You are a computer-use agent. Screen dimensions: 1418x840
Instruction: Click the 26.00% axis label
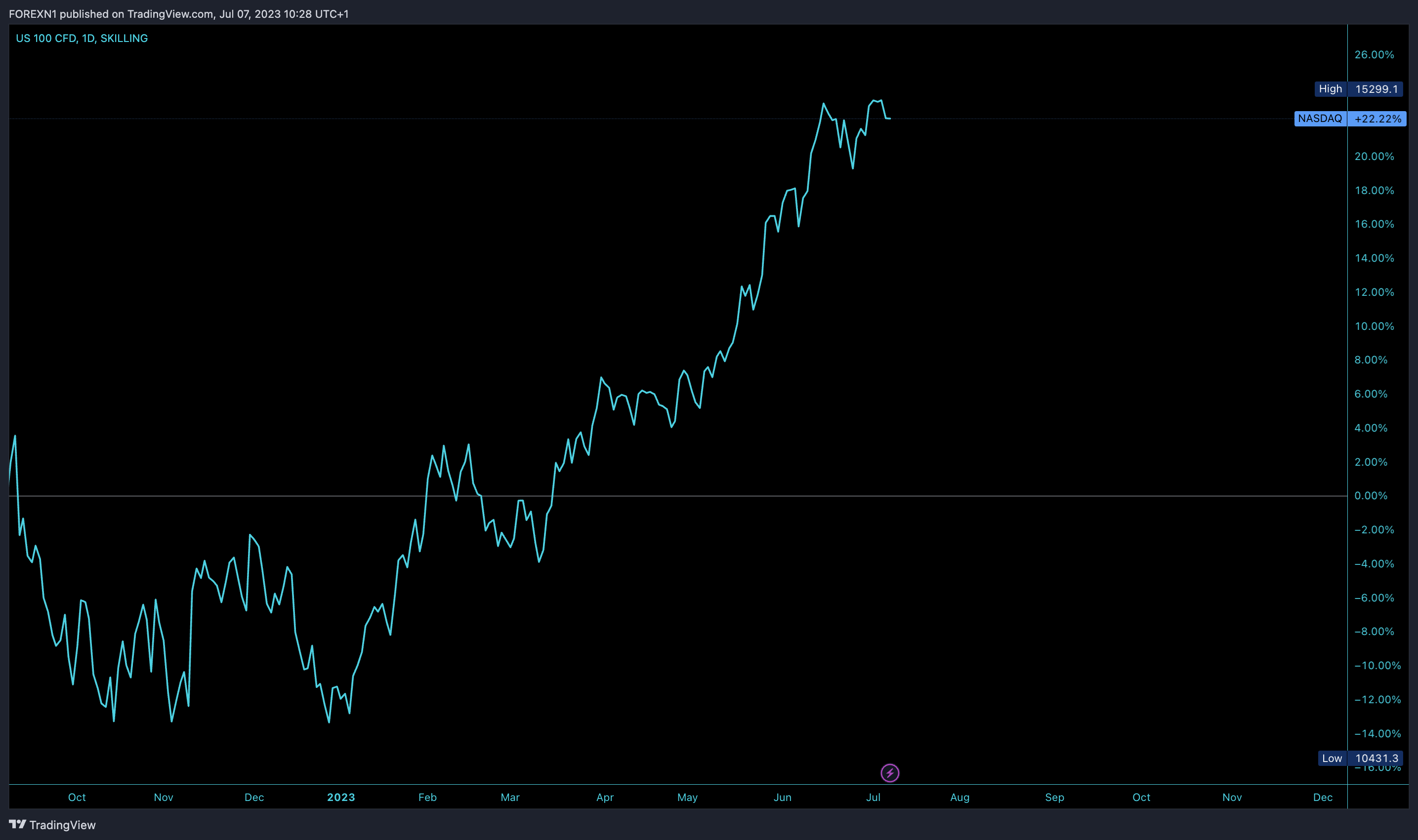pyautogui.click(x=1374, y=54)
